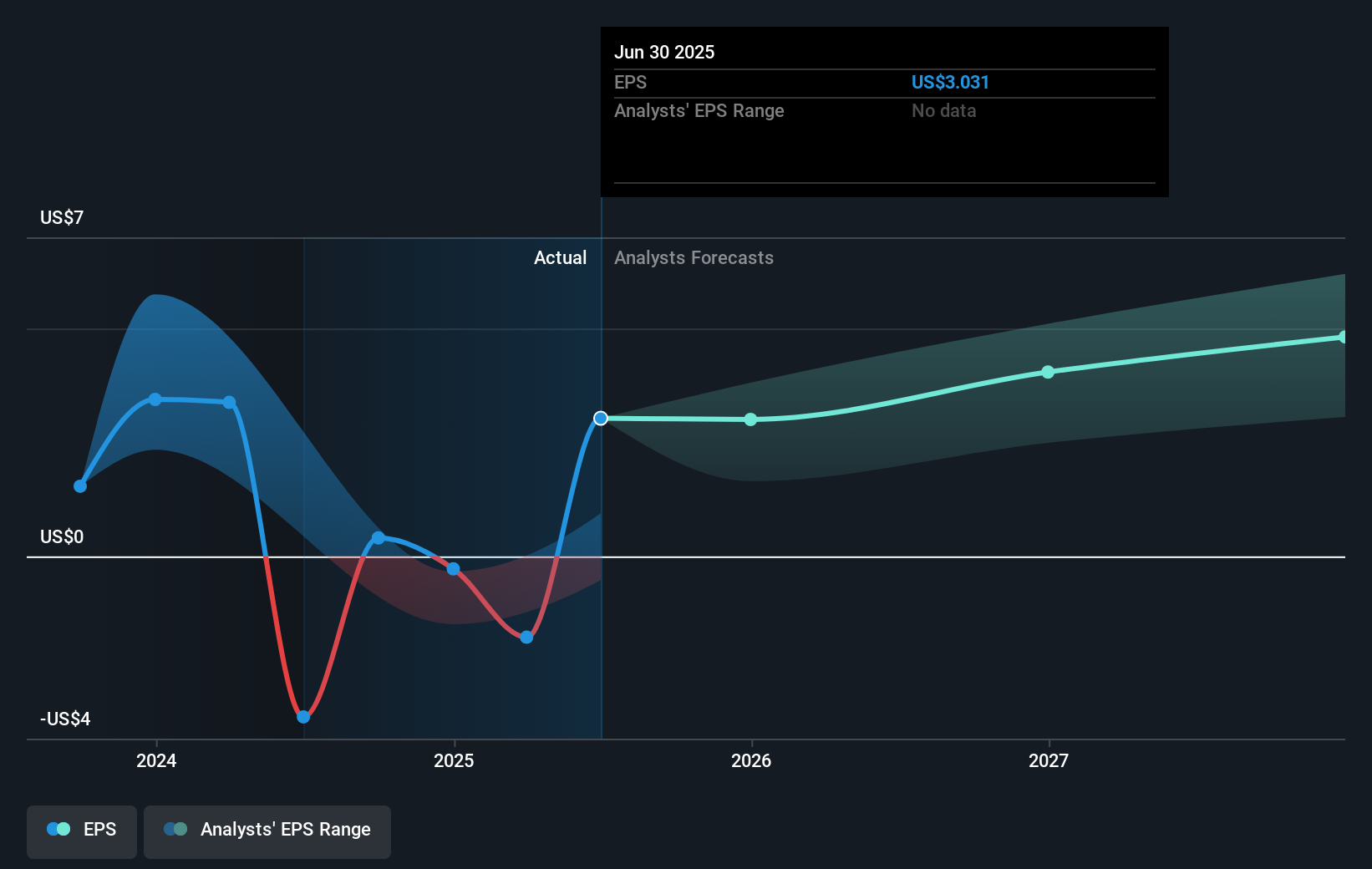
Task: Click the Actual section label
Action: (x=560, y=257)
